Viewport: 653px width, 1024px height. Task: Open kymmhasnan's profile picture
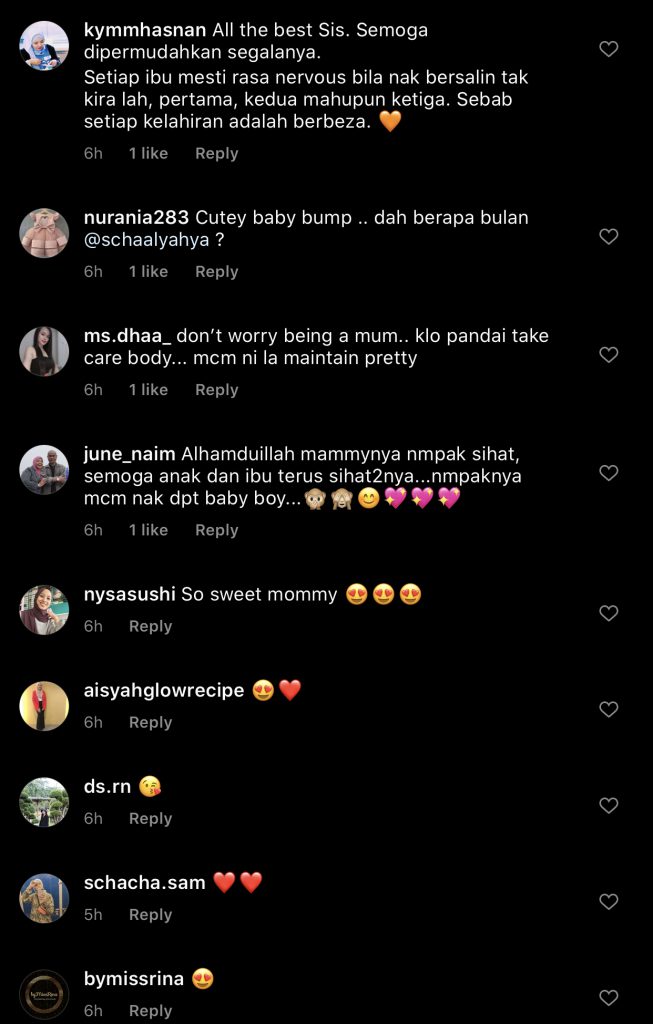point(44,46)
